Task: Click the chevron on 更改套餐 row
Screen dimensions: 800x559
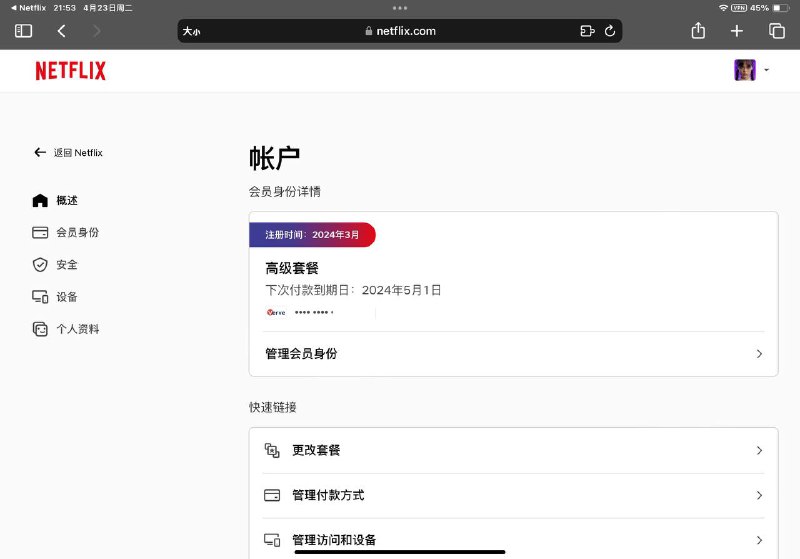Action: click(x=759, y=450)
